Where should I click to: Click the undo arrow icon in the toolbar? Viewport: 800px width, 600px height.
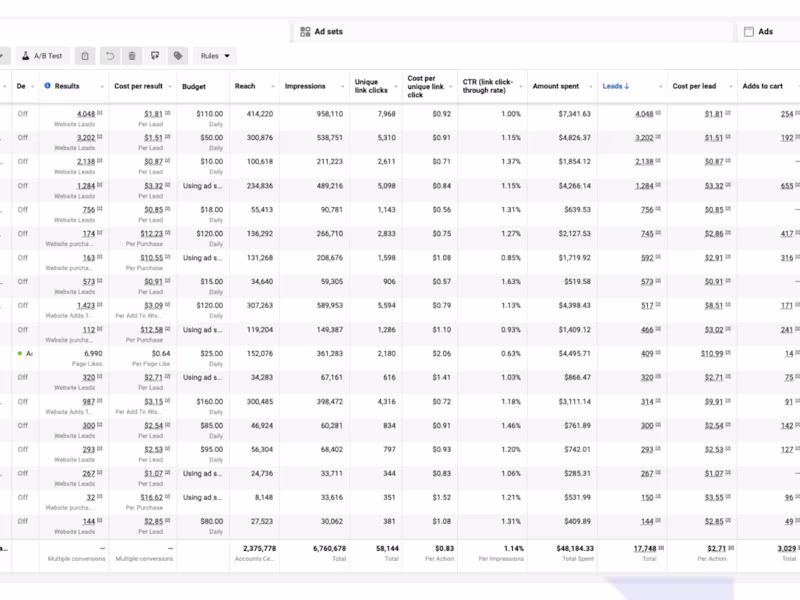pos(110,56)
